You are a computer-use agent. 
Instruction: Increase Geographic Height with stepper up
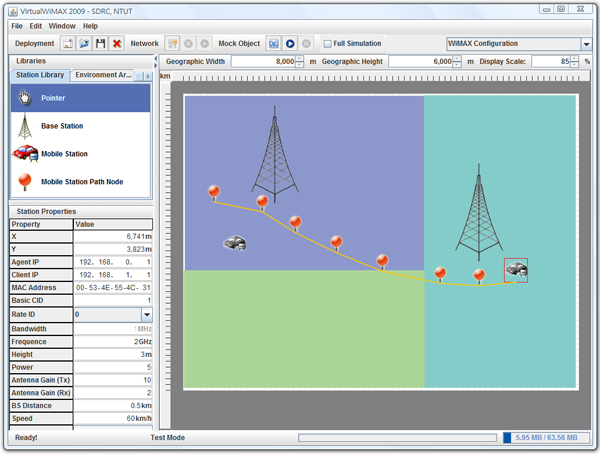pos(457,59)
